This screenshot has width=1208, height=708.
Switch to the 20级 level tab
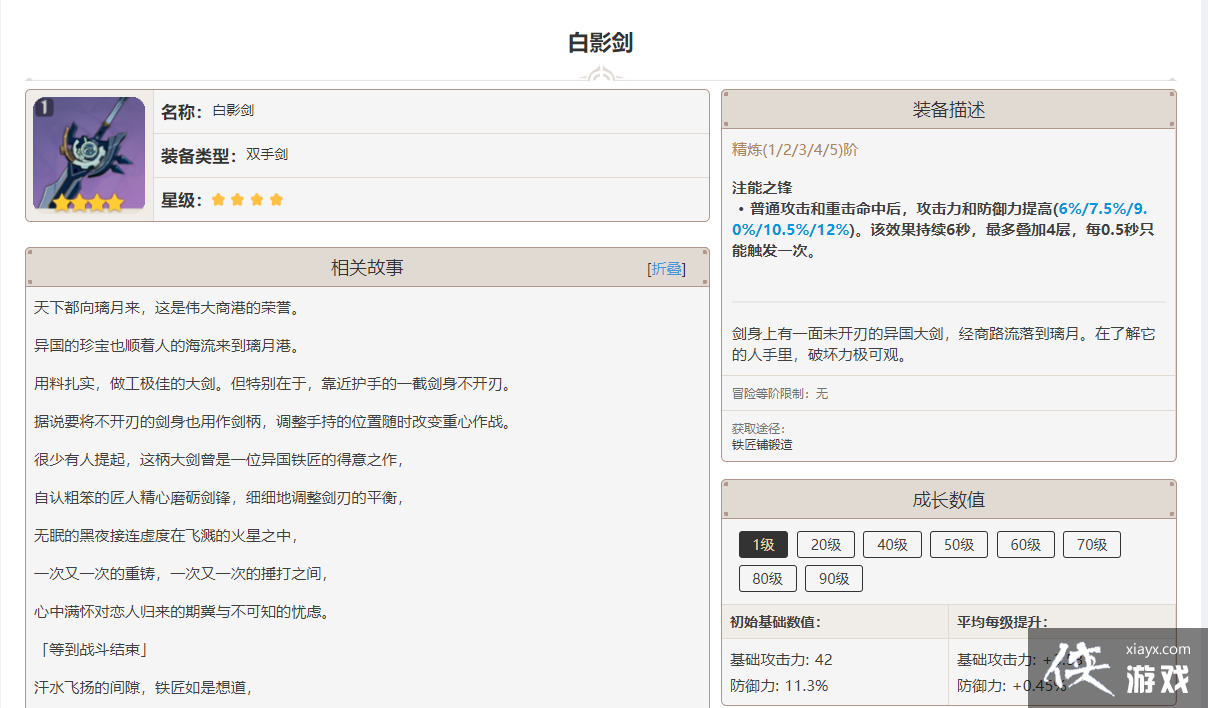[825, 545]
